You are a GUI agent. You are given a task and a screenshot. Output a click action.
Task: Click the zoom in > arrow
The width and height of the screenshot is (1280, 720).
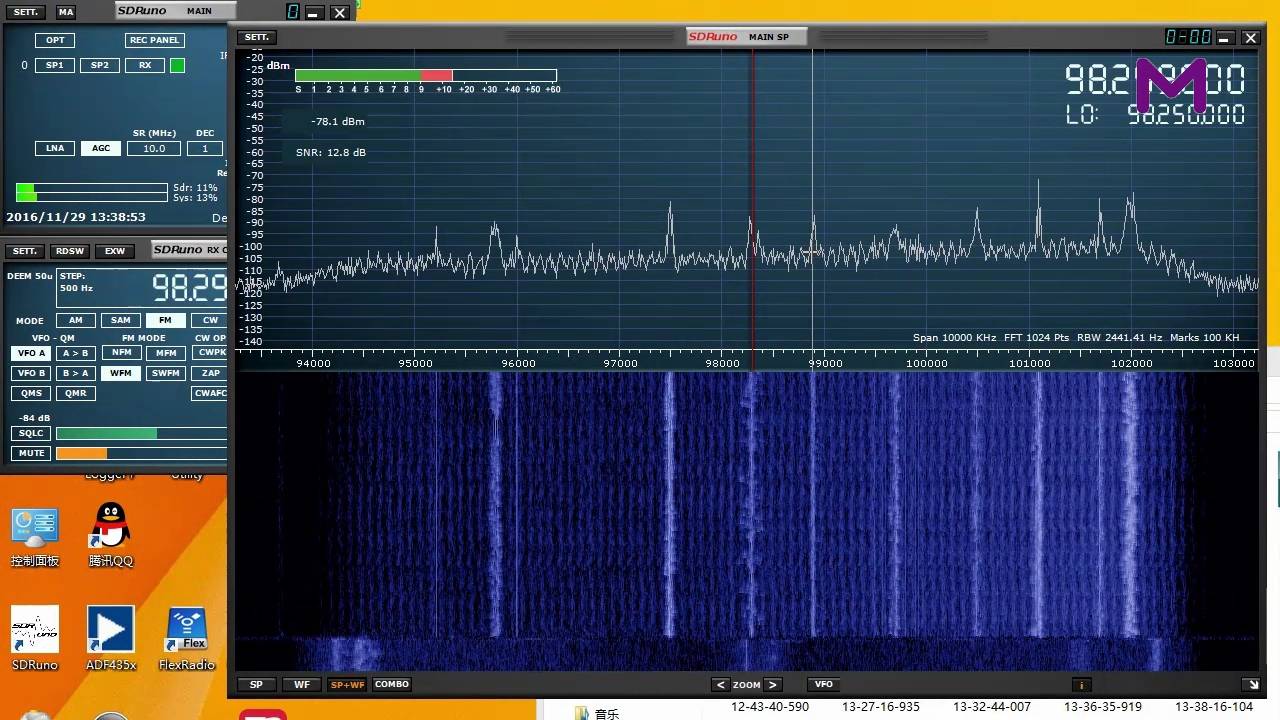point(772,685)
